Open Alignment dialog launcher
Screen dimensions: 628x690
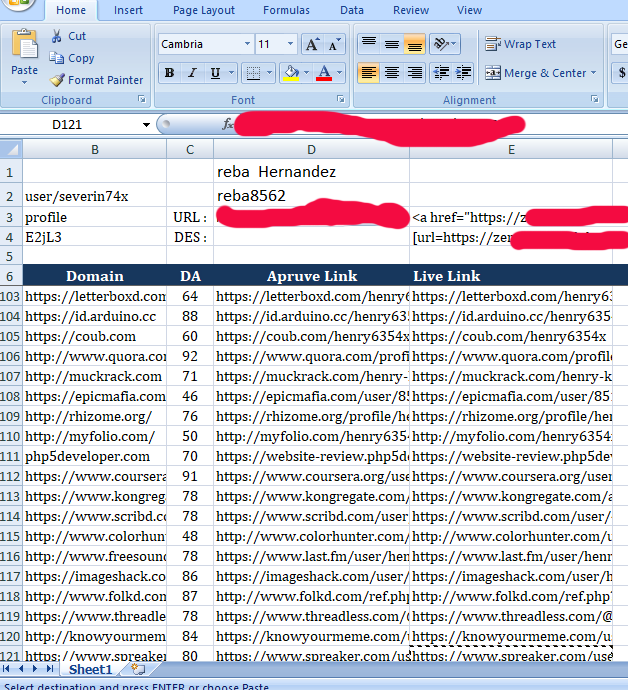(595, 99)
